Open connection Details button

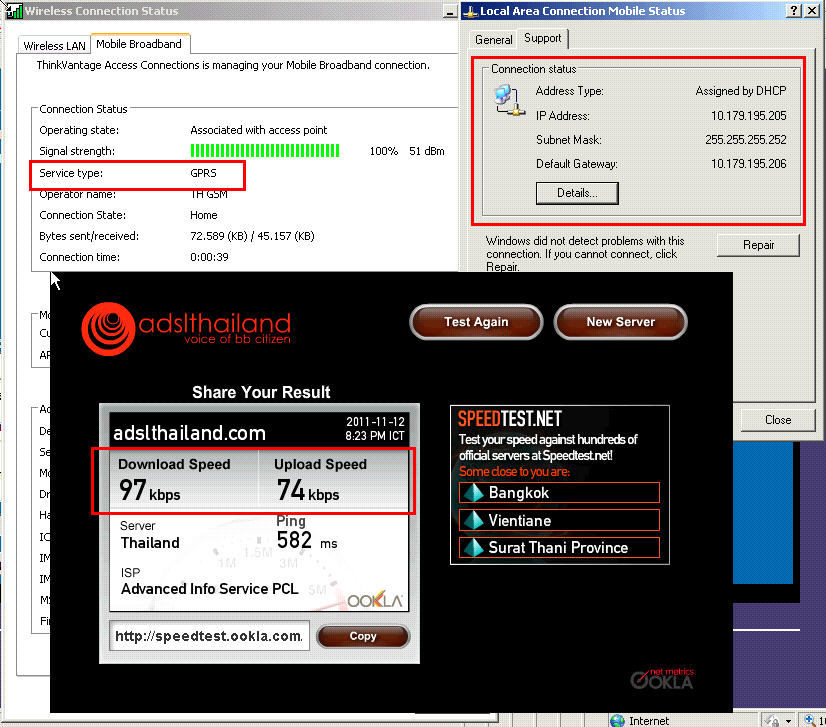point(577,193)
